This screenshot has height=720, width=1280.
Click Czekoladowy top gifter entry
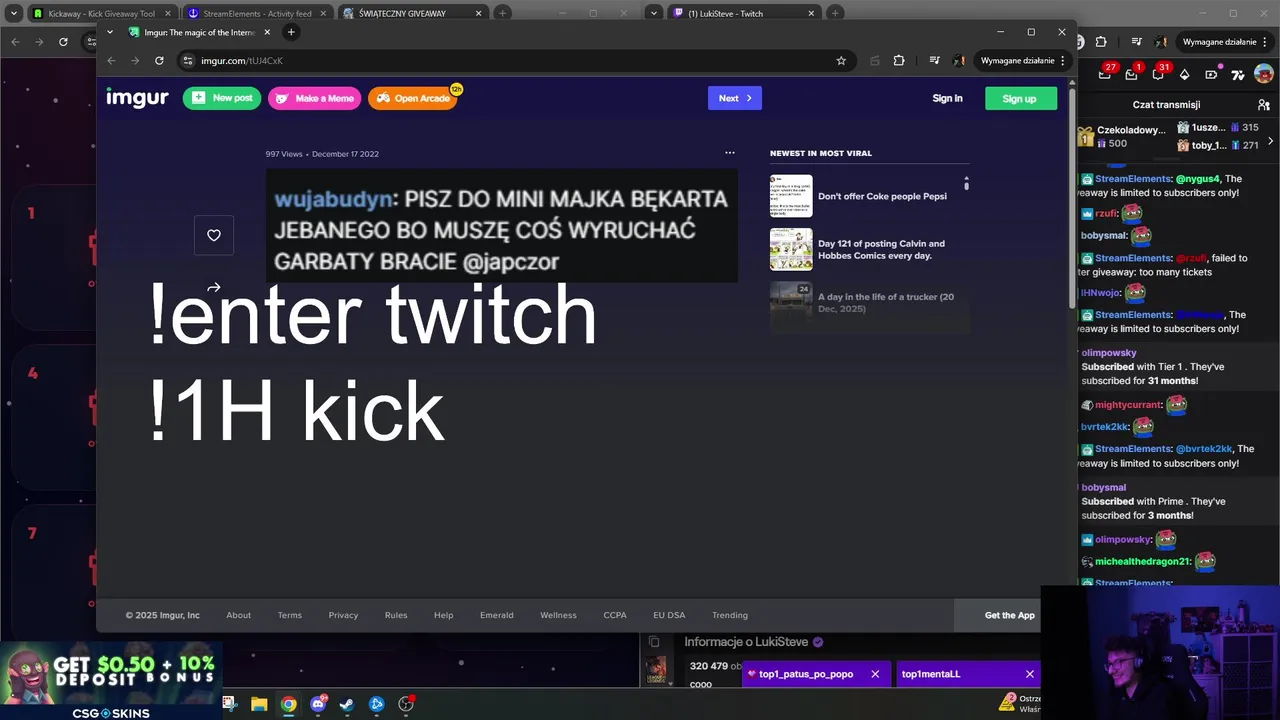click(x=1121, y=136)
